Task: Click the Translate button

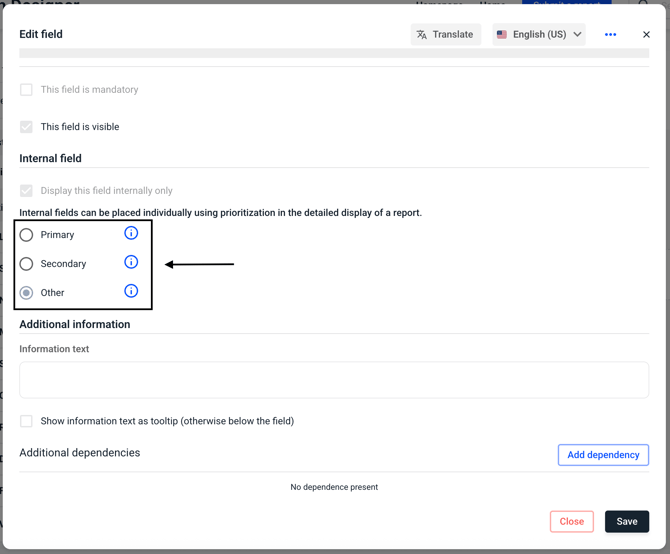Action: (x=445, y=35)
